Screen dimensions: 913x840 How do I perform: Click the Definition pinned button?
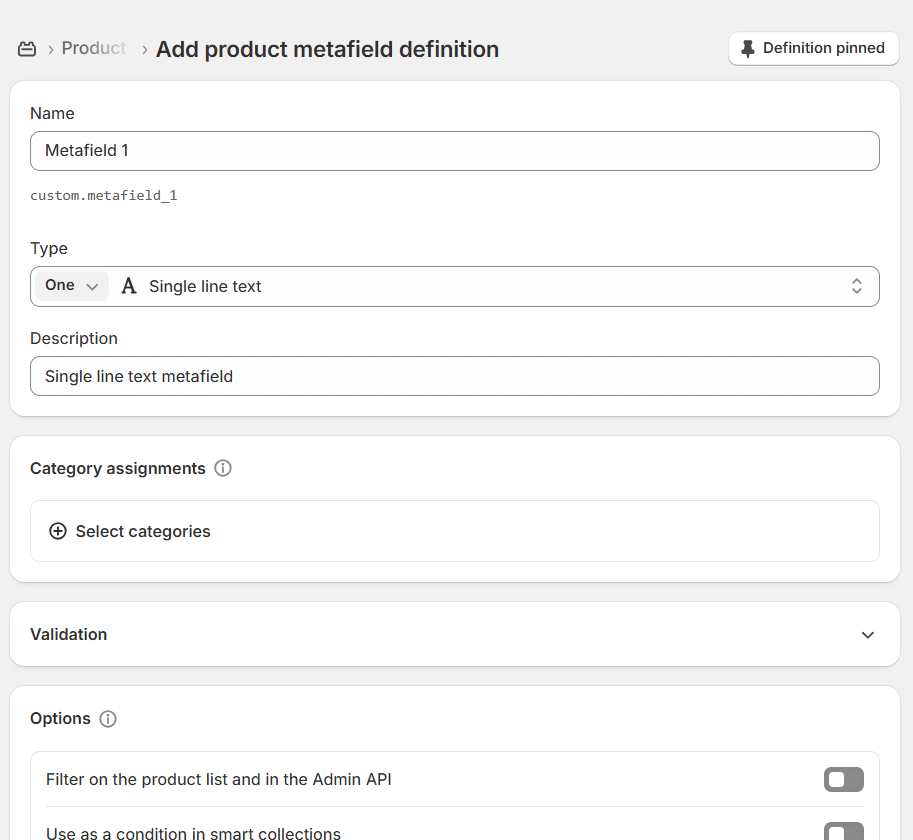813,48
